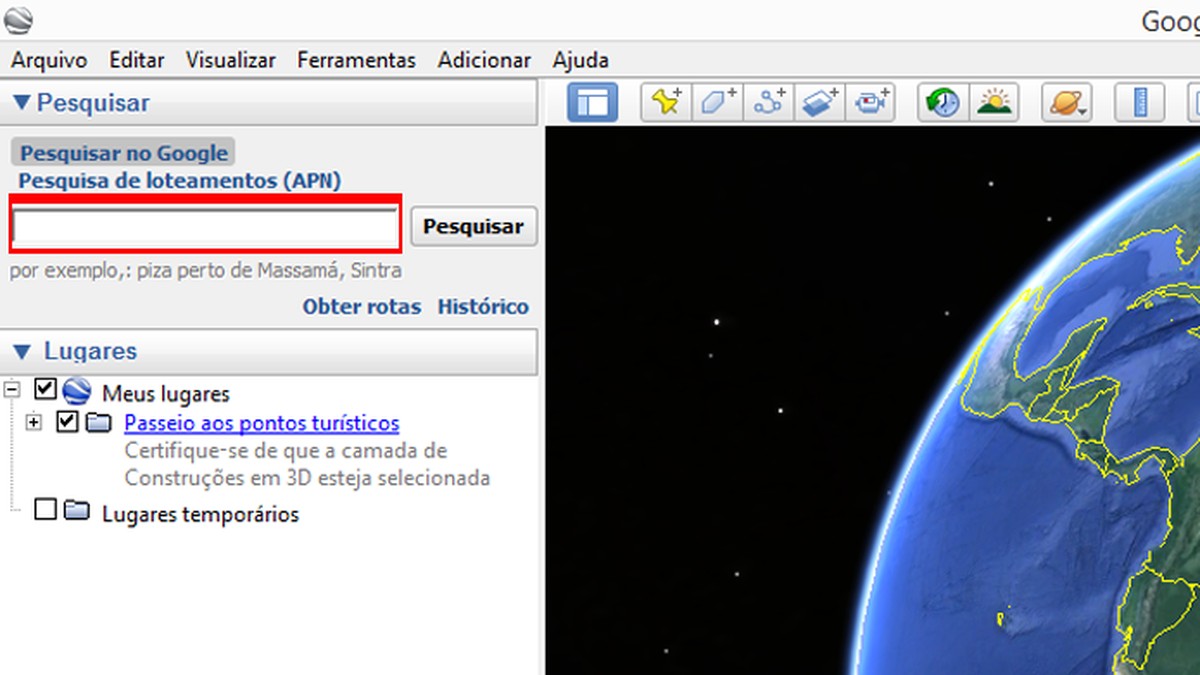1200x675 pixels.
Task: Select the Add Polygon tool
Action: (x=717, y=101)
